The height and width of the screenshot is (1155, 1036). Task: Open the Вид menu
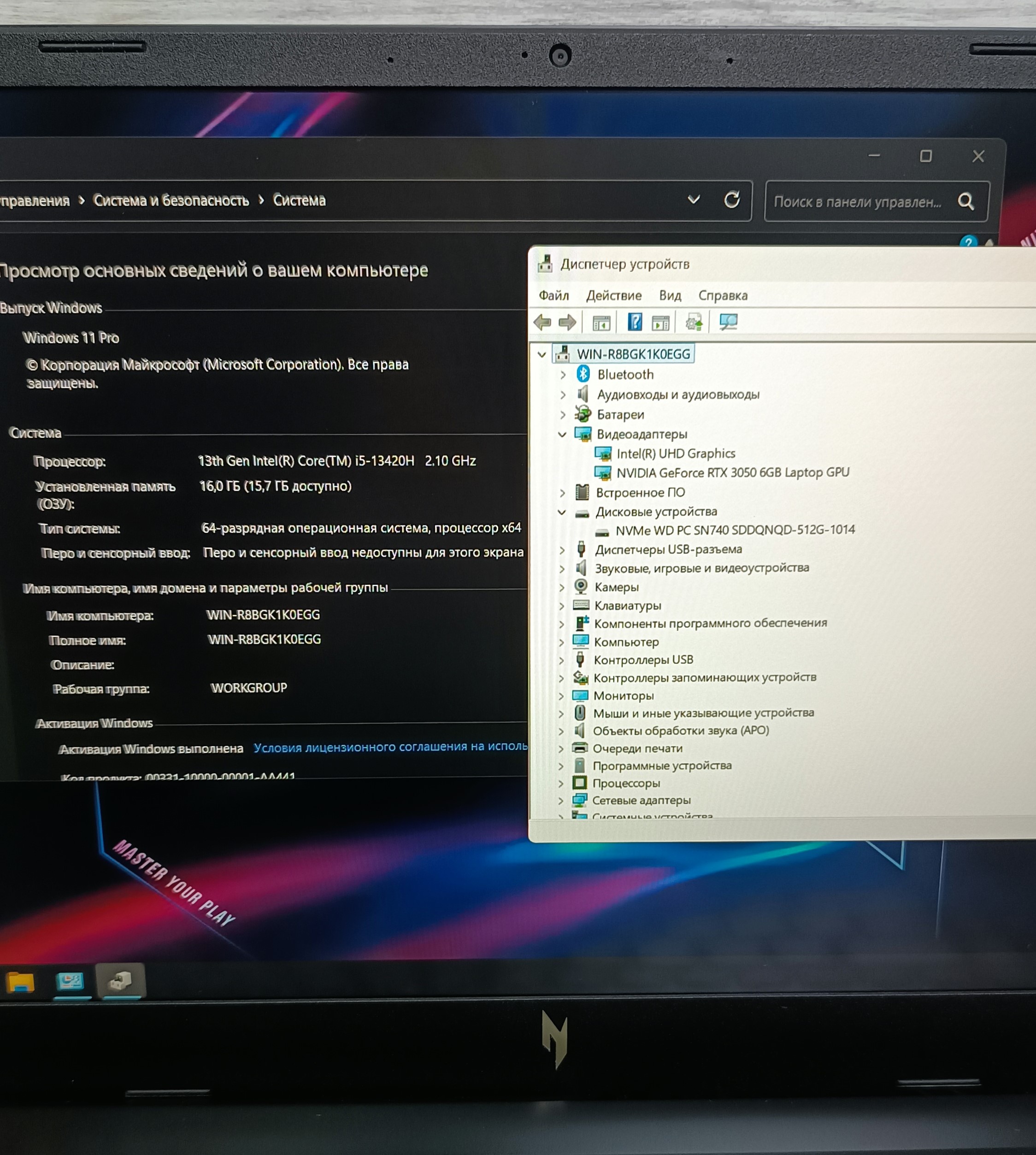[670, 295]
